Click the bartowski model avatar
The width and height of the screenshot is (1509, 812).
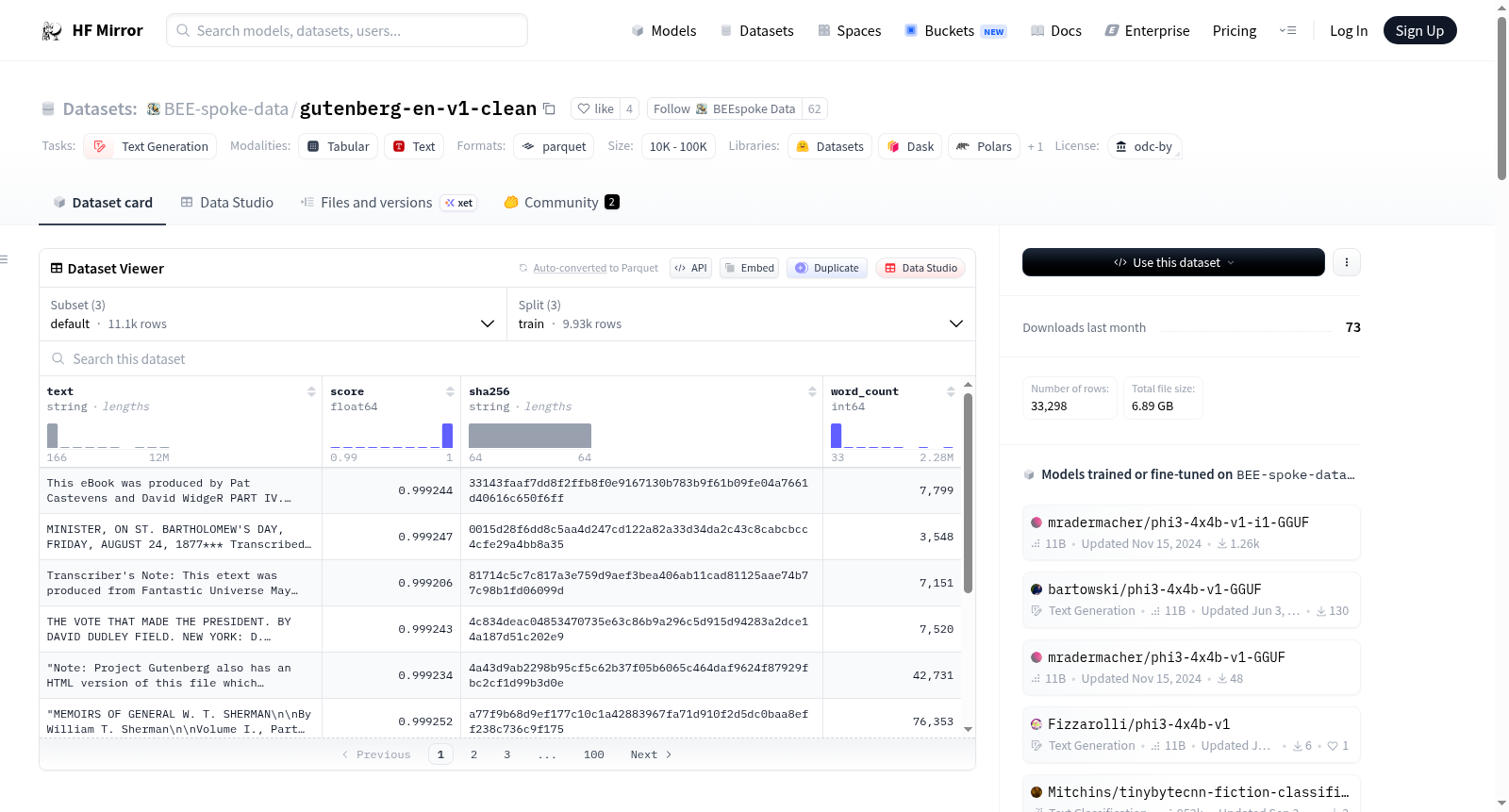(1036, 589)
